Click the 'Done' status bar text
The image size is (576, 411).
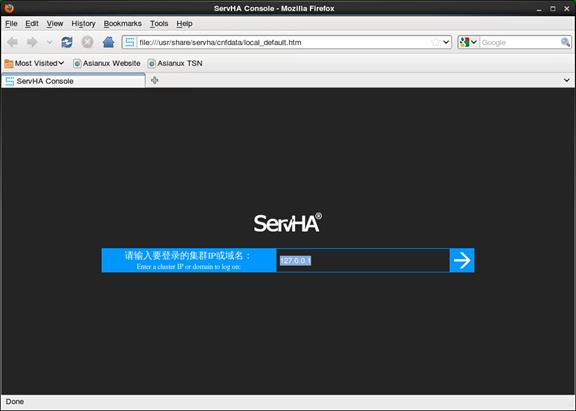click(15, 401)
